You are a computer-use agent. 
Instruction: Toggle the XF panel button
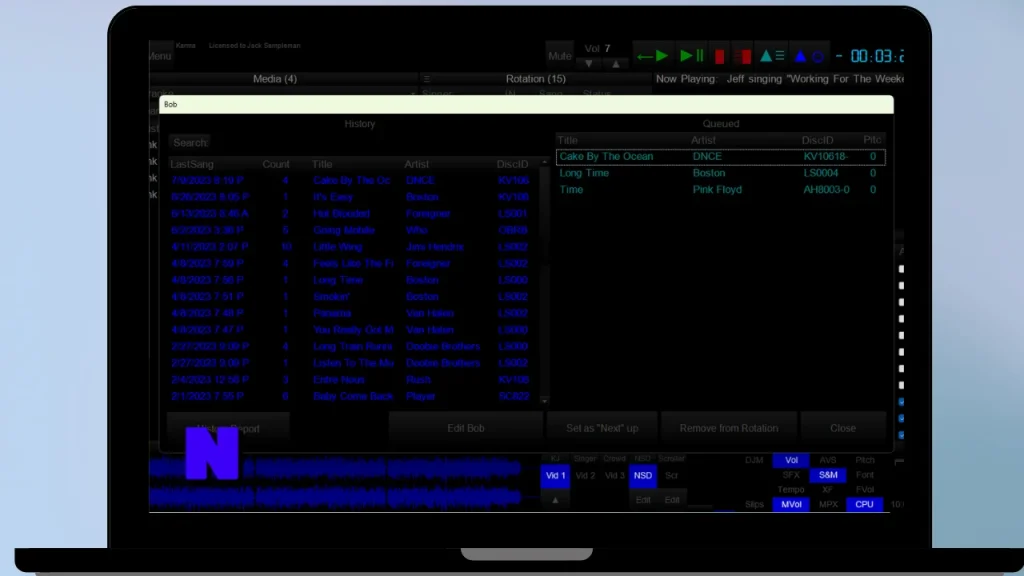click(x=827, y=489)
